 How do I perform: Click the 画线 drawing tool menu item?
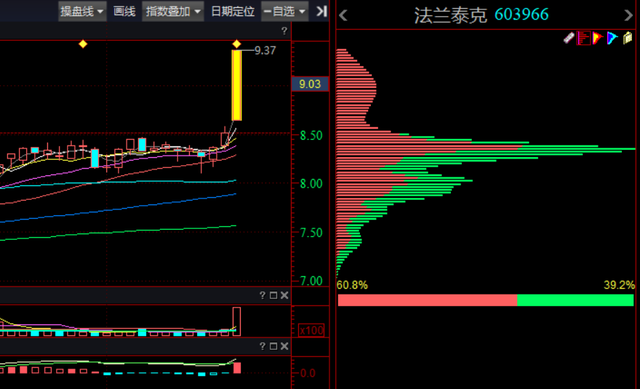coord(124,11)
